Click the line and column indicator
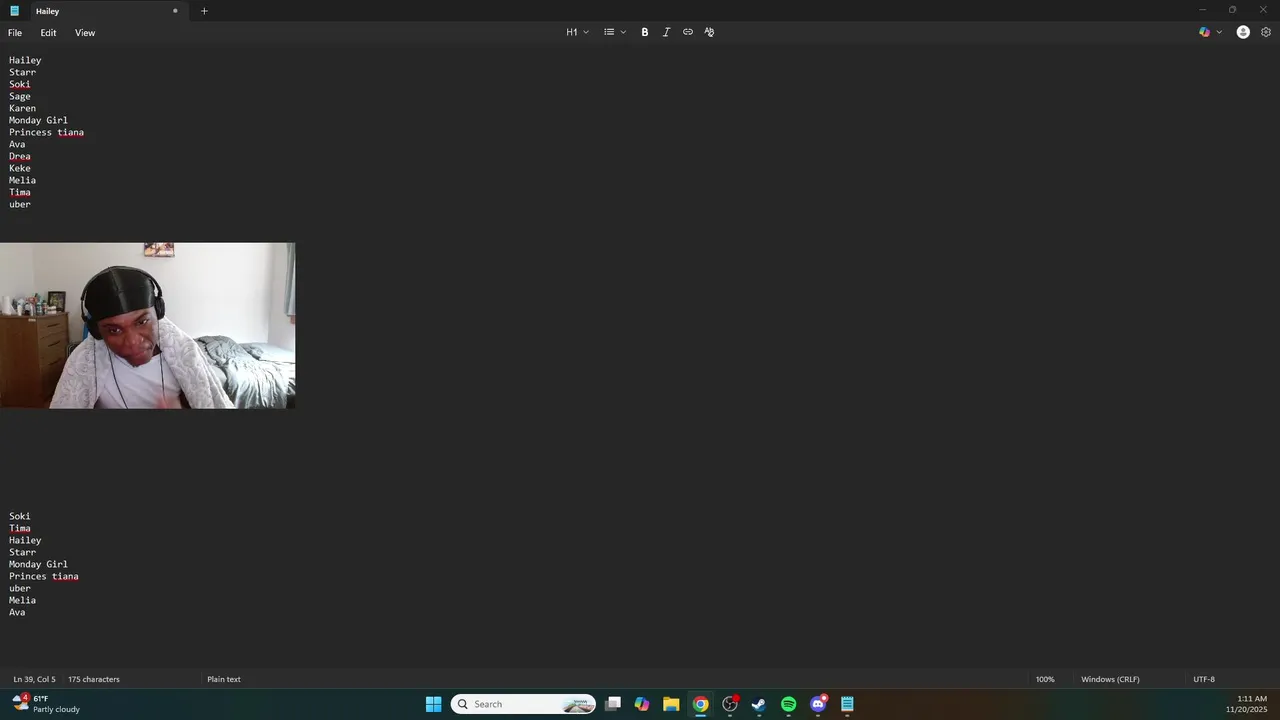 (x=34, y=679)
